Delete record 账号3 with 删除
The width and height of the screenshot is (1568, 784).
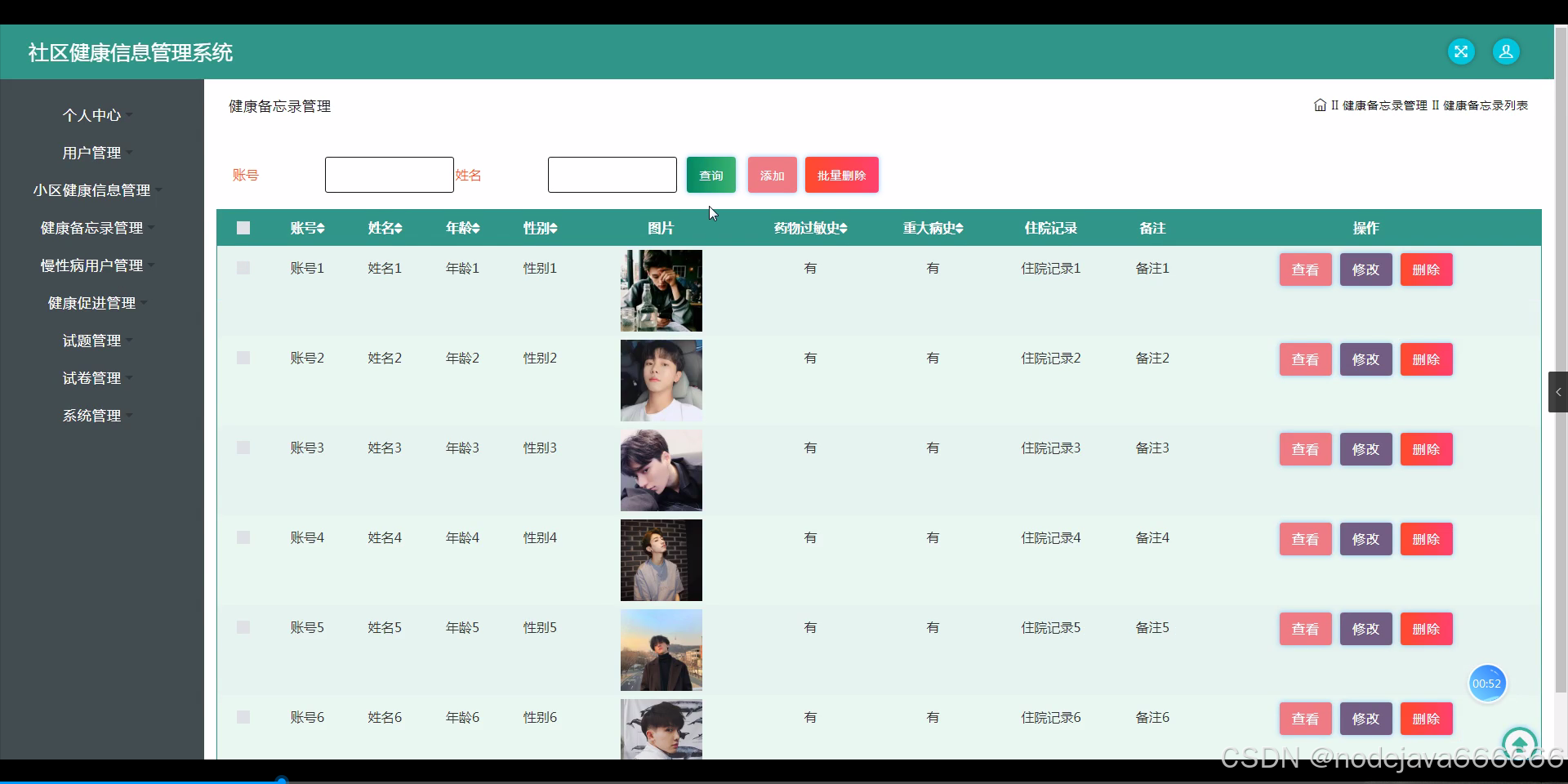coord(1427,449)
